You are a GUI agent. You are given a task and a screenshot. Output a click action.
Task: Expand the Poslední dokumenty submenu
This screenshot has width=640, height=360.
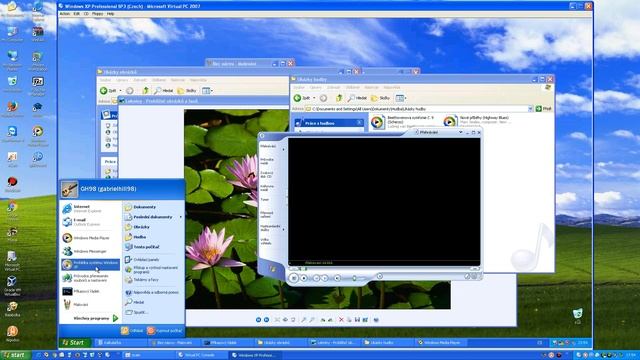click(153, 217)
